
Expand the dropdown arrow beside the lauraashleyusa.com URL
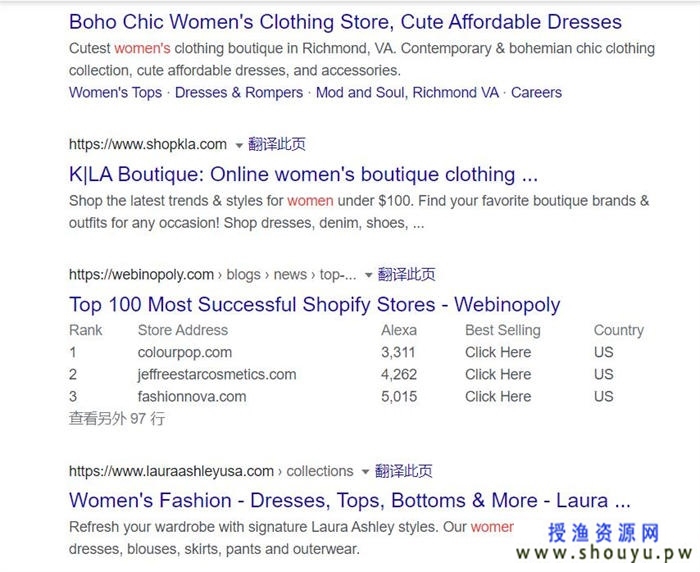(365, 472)
